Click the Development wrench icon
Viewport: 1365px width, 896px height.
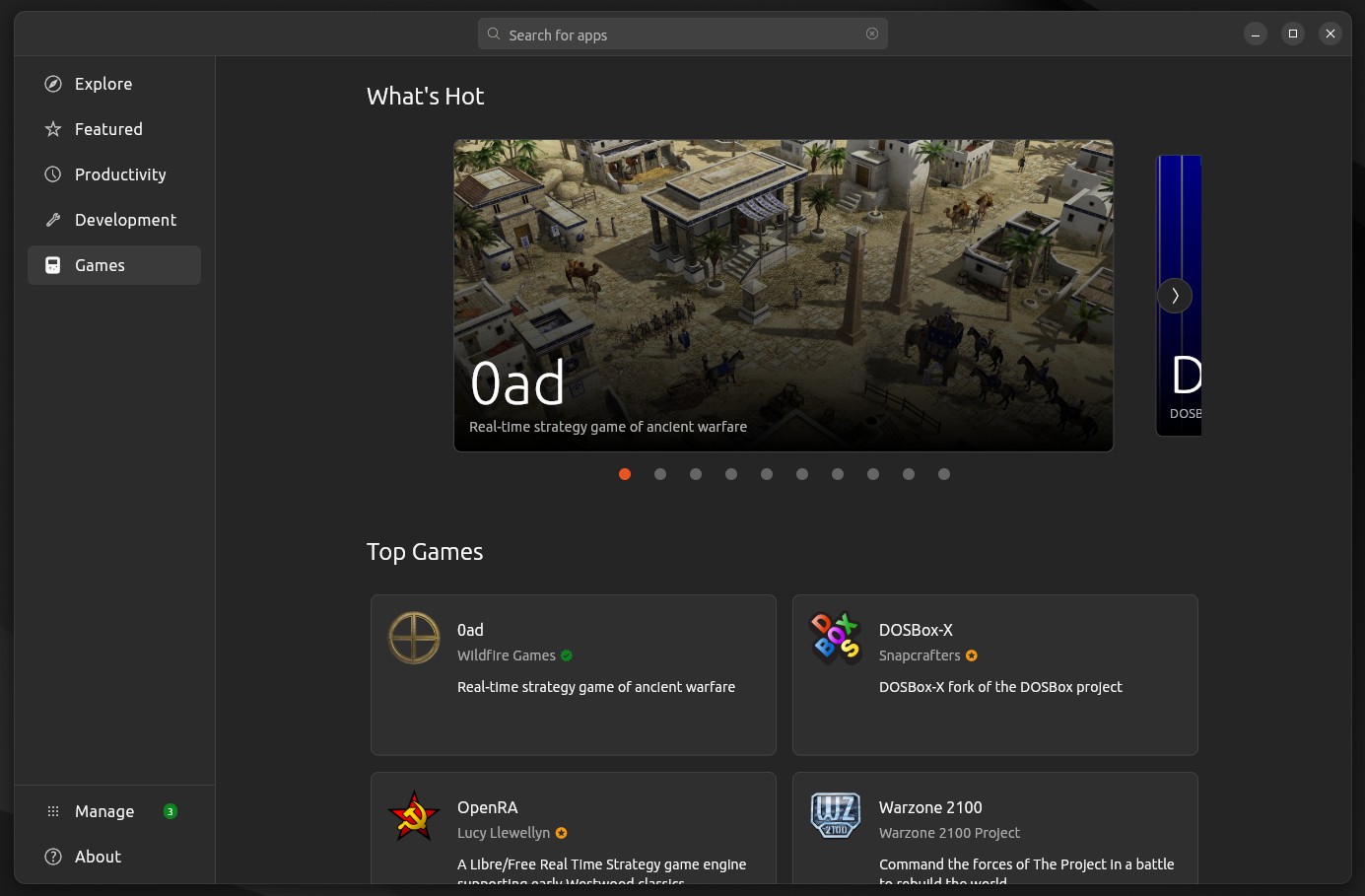coord(53,220)
